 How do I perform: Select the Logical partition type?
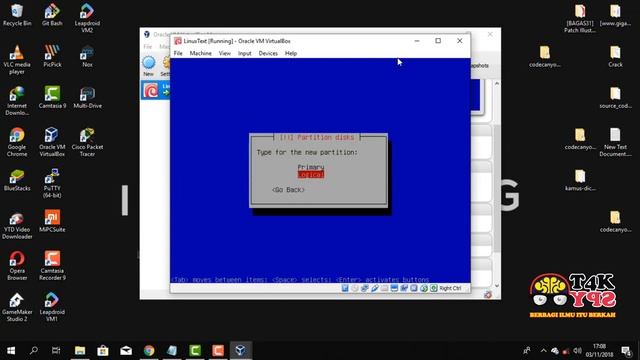[311, 175]
